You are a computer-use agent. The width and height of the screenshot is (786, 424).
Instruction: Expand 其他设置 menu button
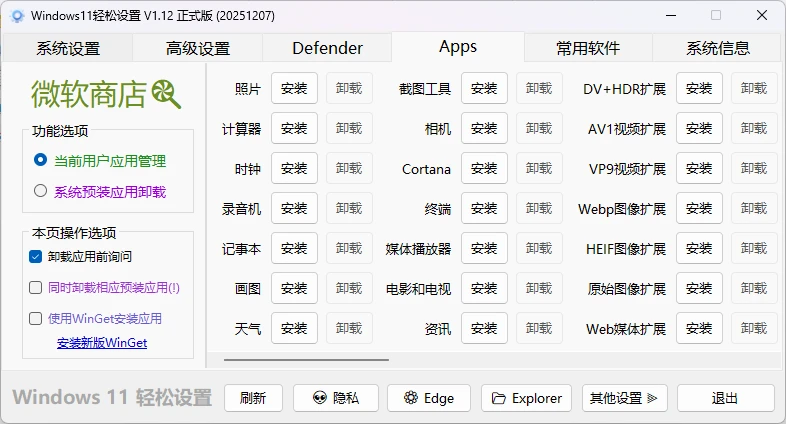(x=625, y=398)
